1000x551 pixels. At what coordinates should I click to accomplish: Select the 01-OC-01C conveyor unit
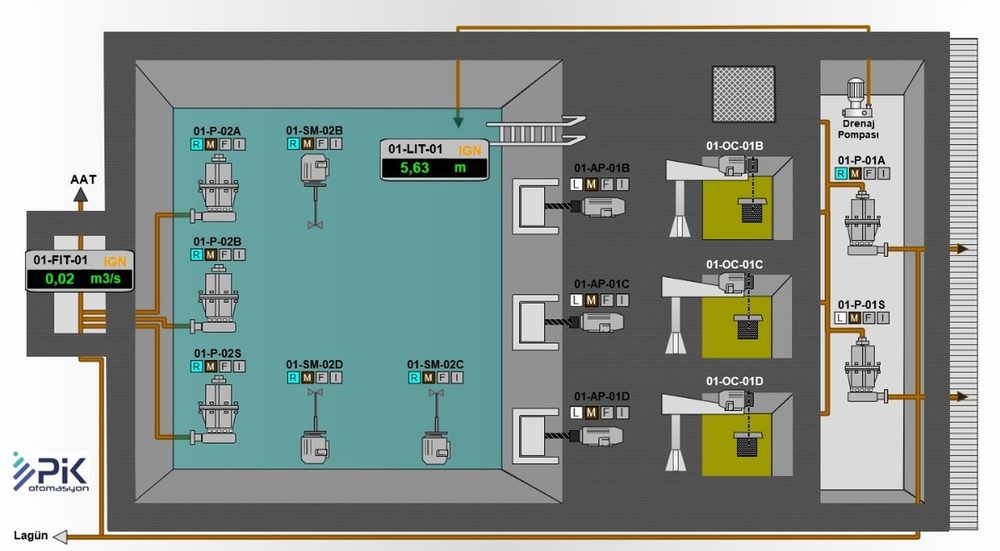tap(728, 316)
